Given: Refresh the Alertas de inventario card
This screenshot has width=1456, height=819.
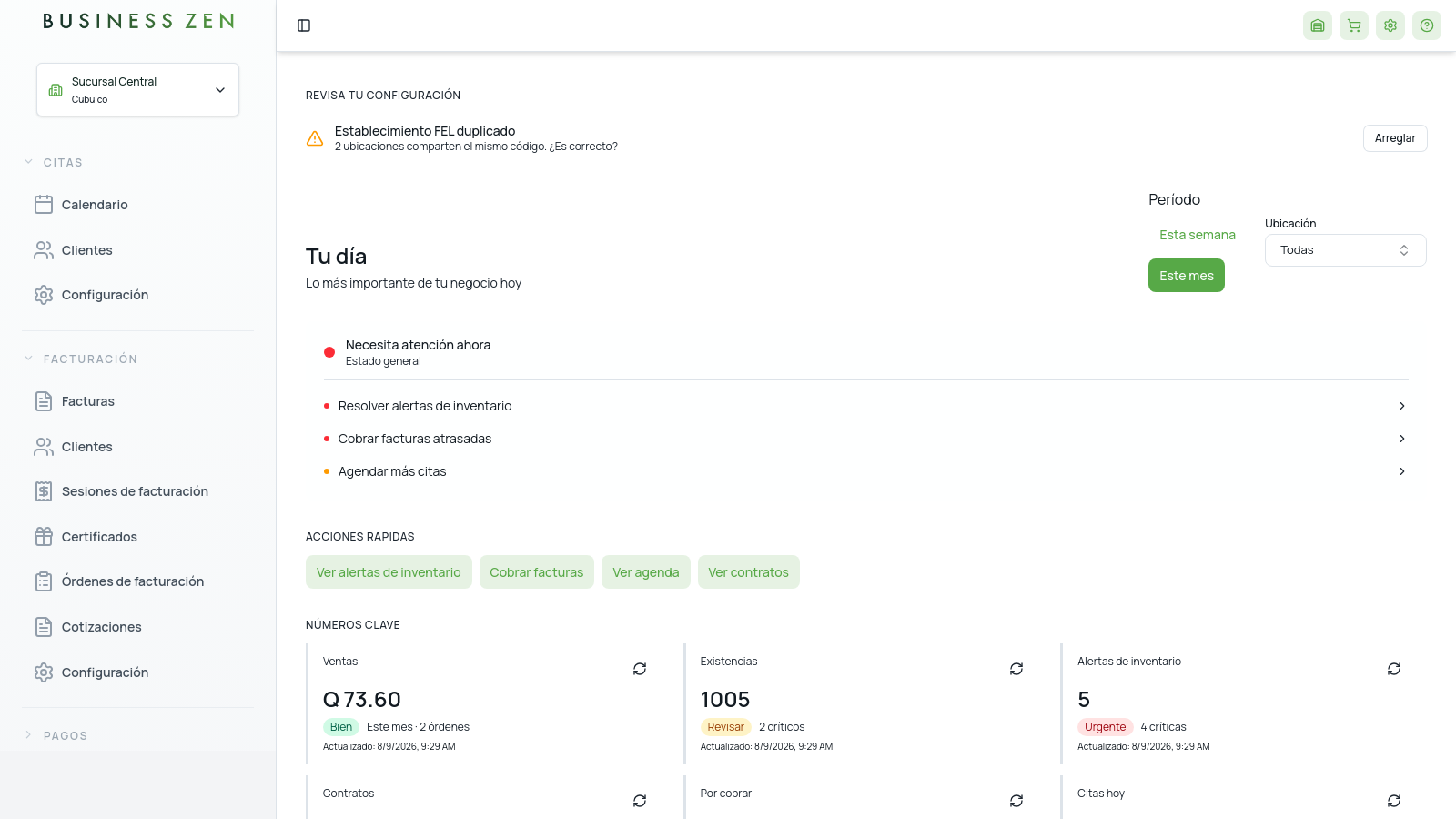Looking at the screenshot, I should pyautogui.click(x=1394, y=669).
